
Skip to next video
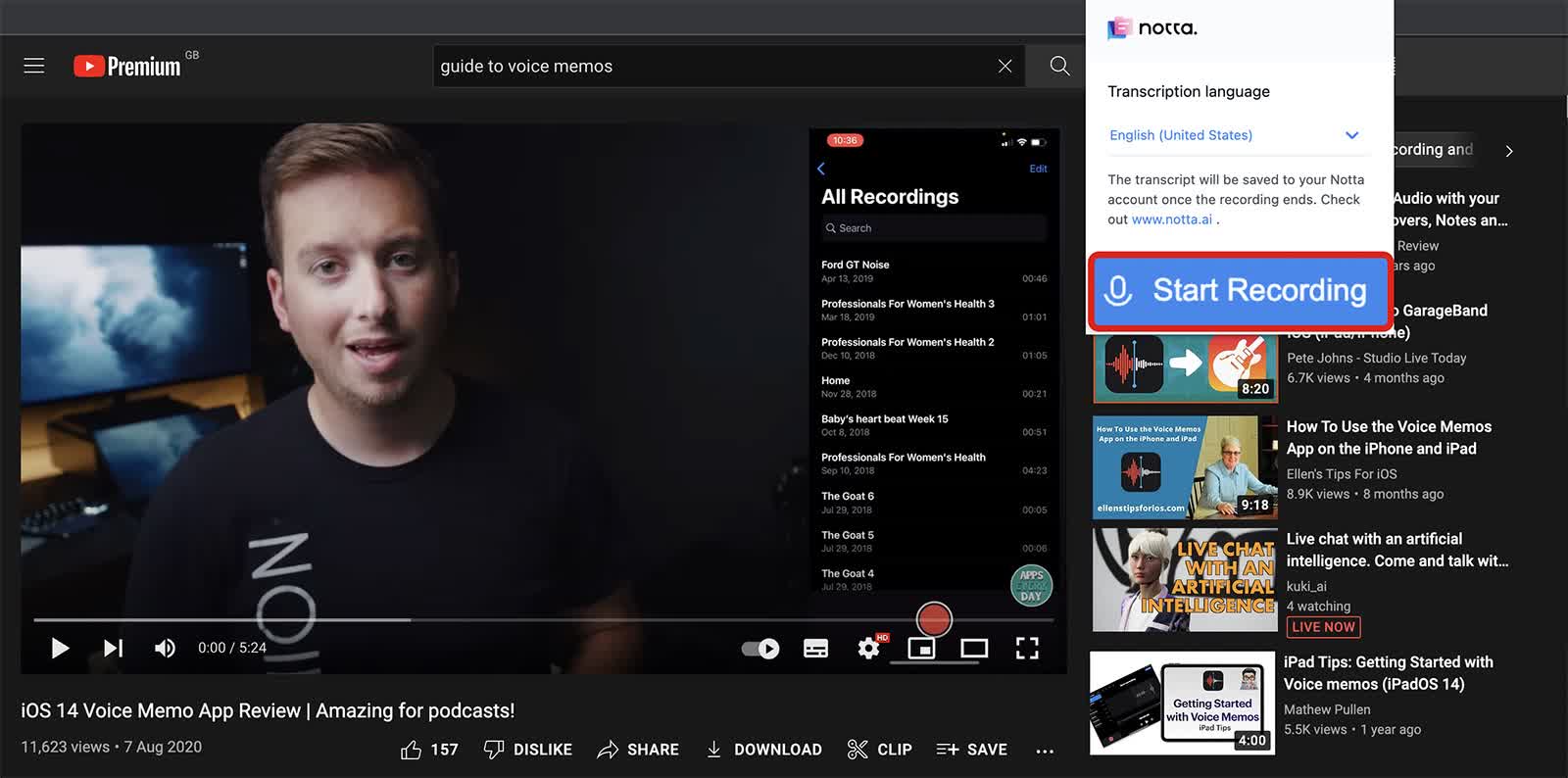(x=113, y=648)
